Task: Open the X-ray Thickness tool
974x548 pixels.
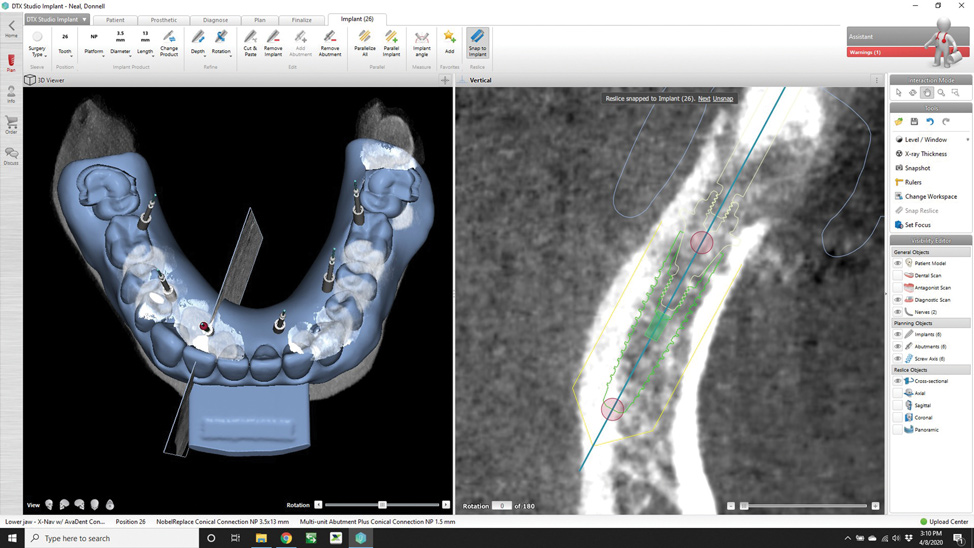Action: [x=924, y=154]
